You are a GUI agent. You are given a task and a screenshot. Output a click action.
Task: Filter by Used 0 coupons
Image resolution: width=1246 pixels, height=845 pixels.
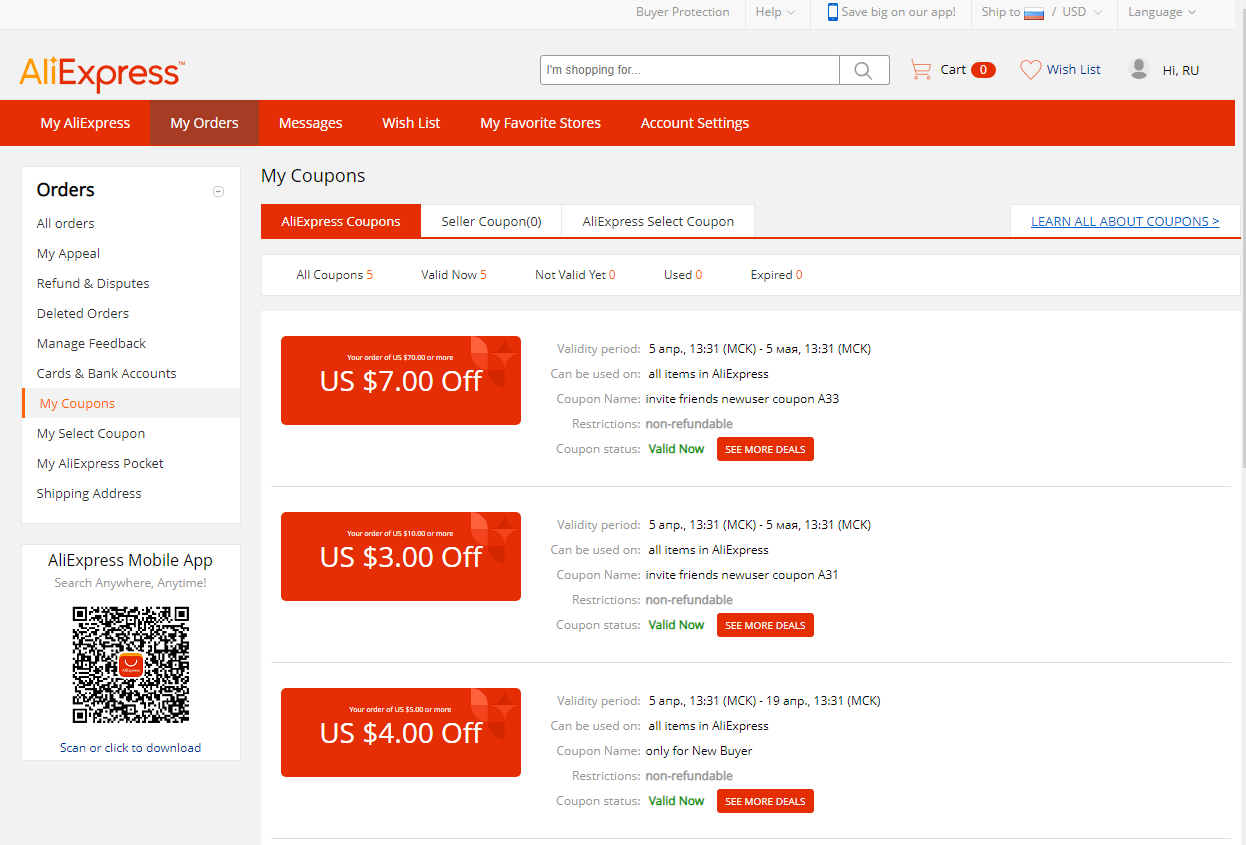683,275
